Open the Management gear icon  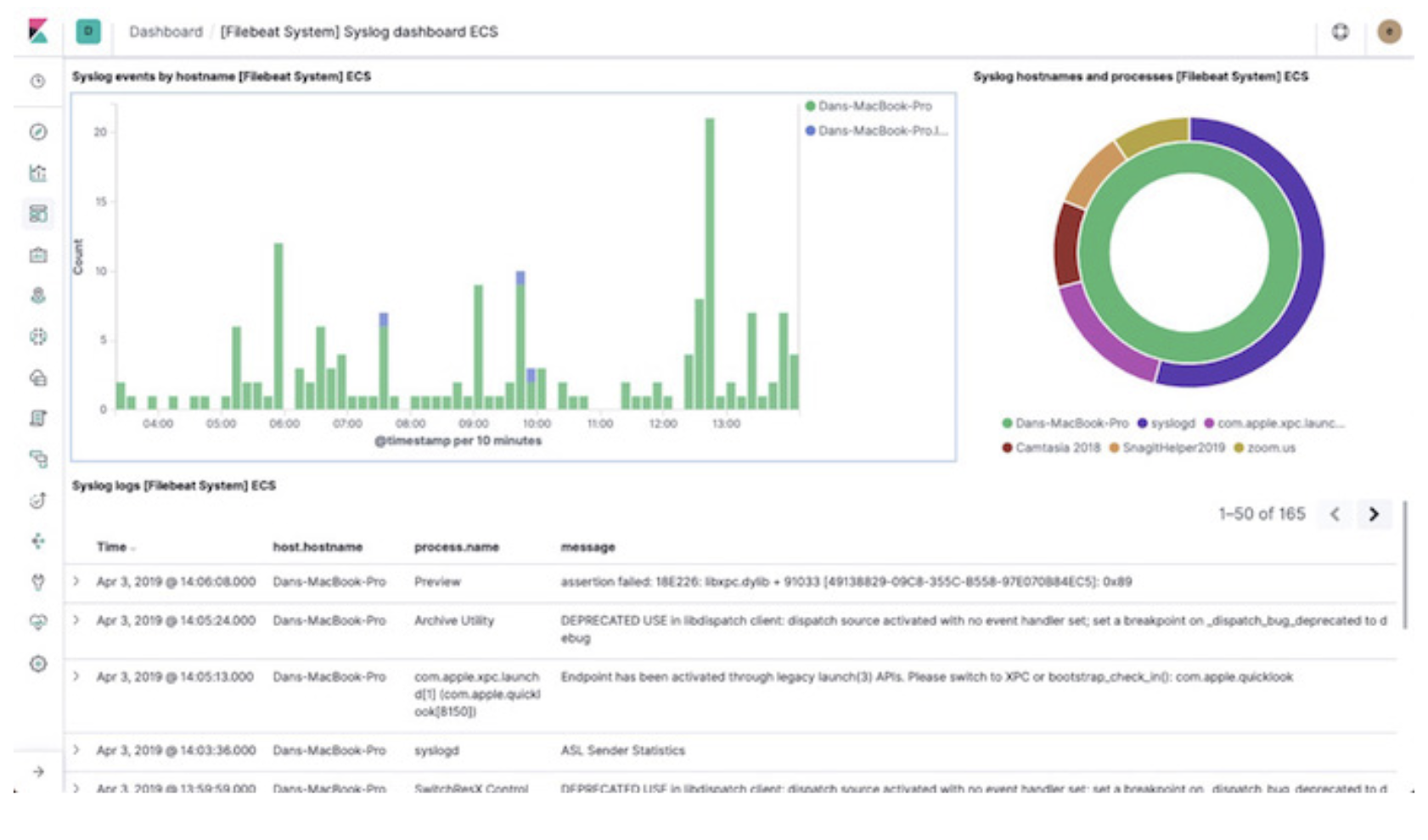tap(38, 664)
